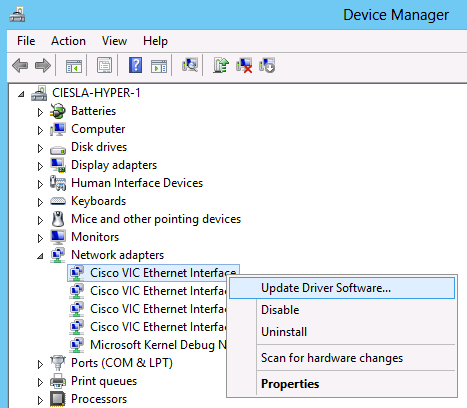
Task: Expand the Batteries node
Action: 40,112
